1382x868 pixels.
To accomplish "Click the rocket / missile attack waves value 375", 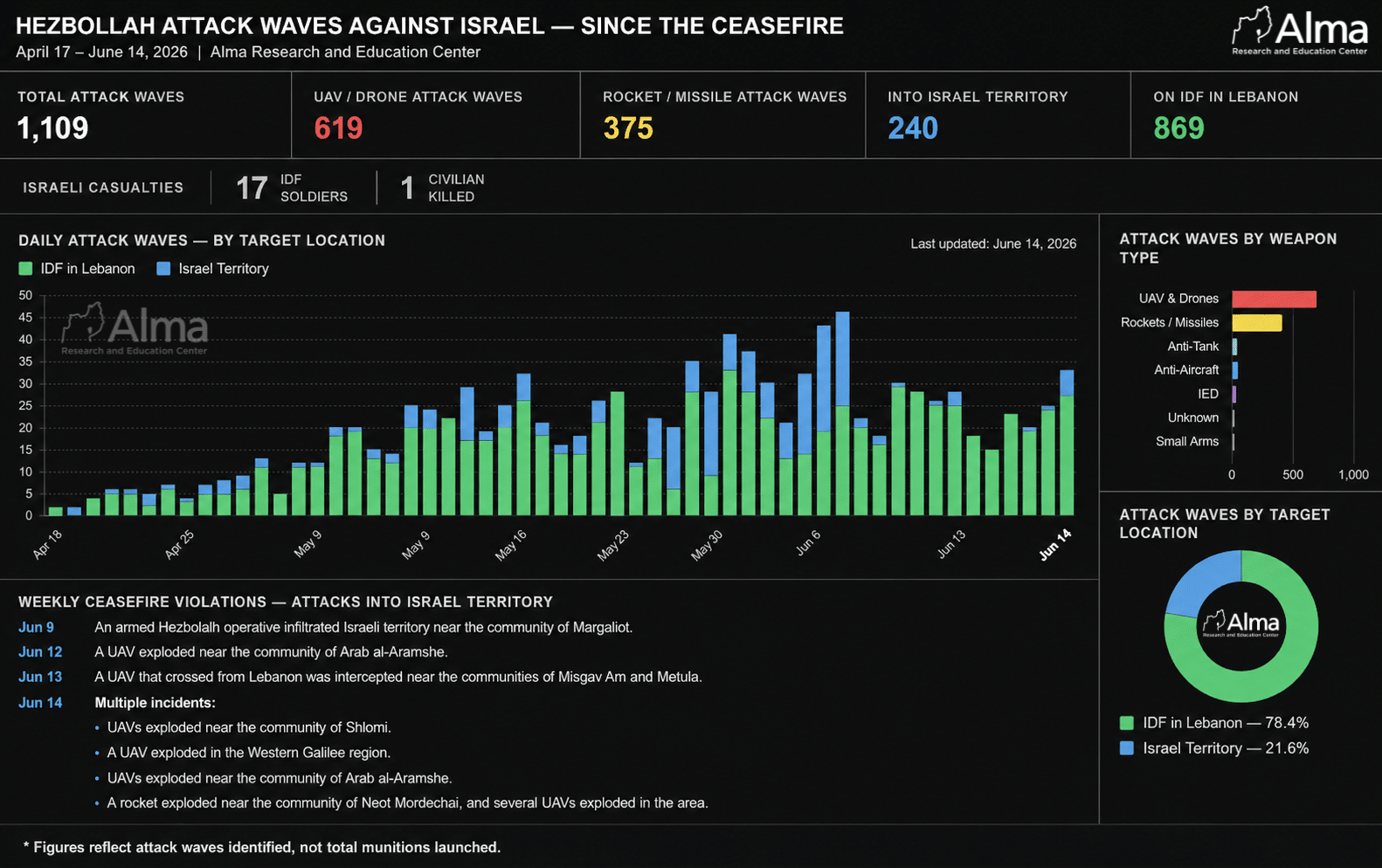I will 628,128.
